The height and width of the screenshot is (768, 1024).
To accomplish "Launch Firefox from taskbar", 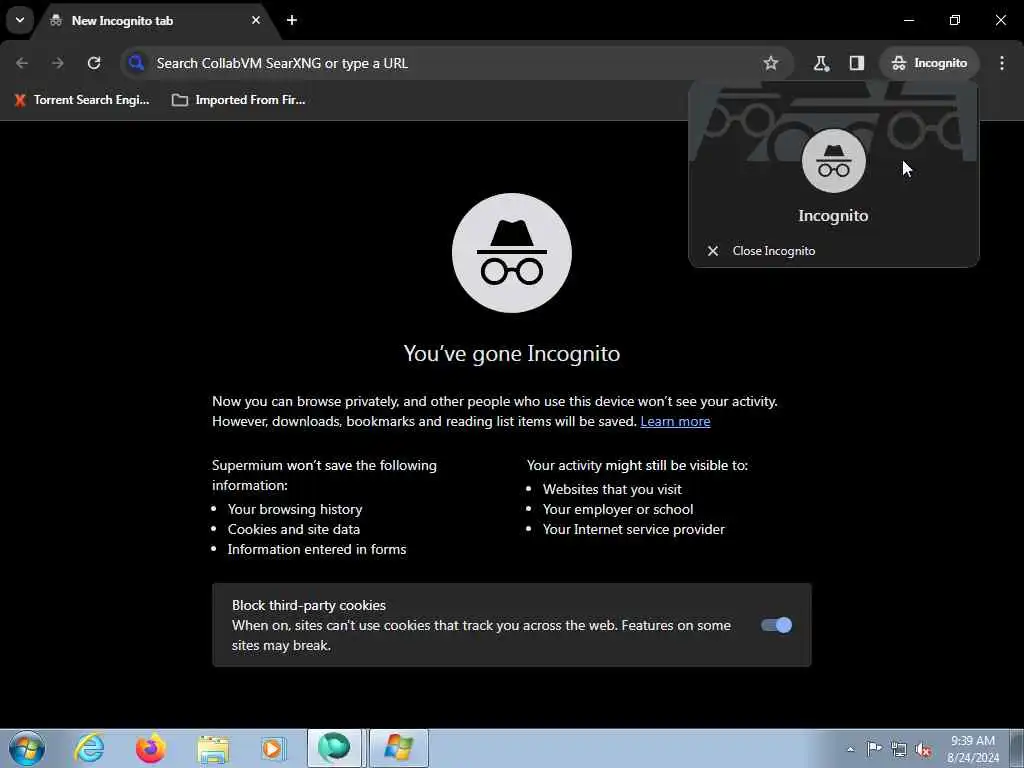I will coord(150,748).
